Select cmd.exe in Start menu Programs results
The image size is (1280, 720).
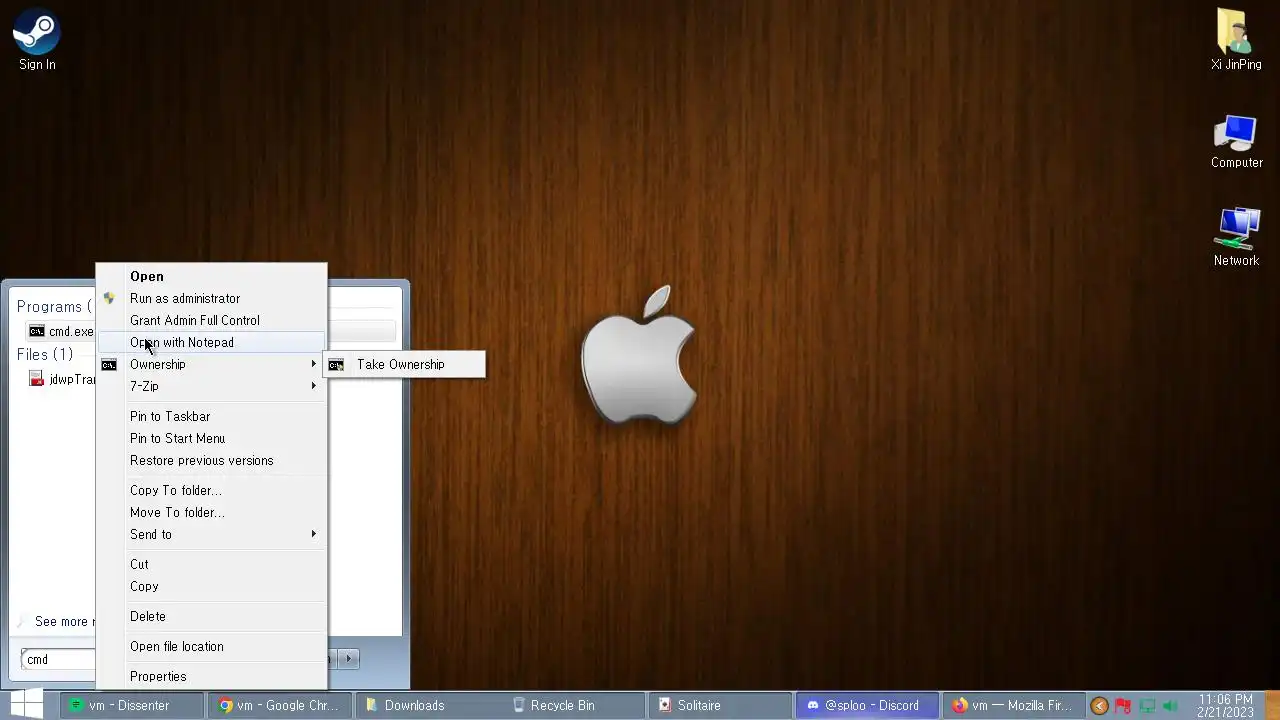tap(60, 331)
